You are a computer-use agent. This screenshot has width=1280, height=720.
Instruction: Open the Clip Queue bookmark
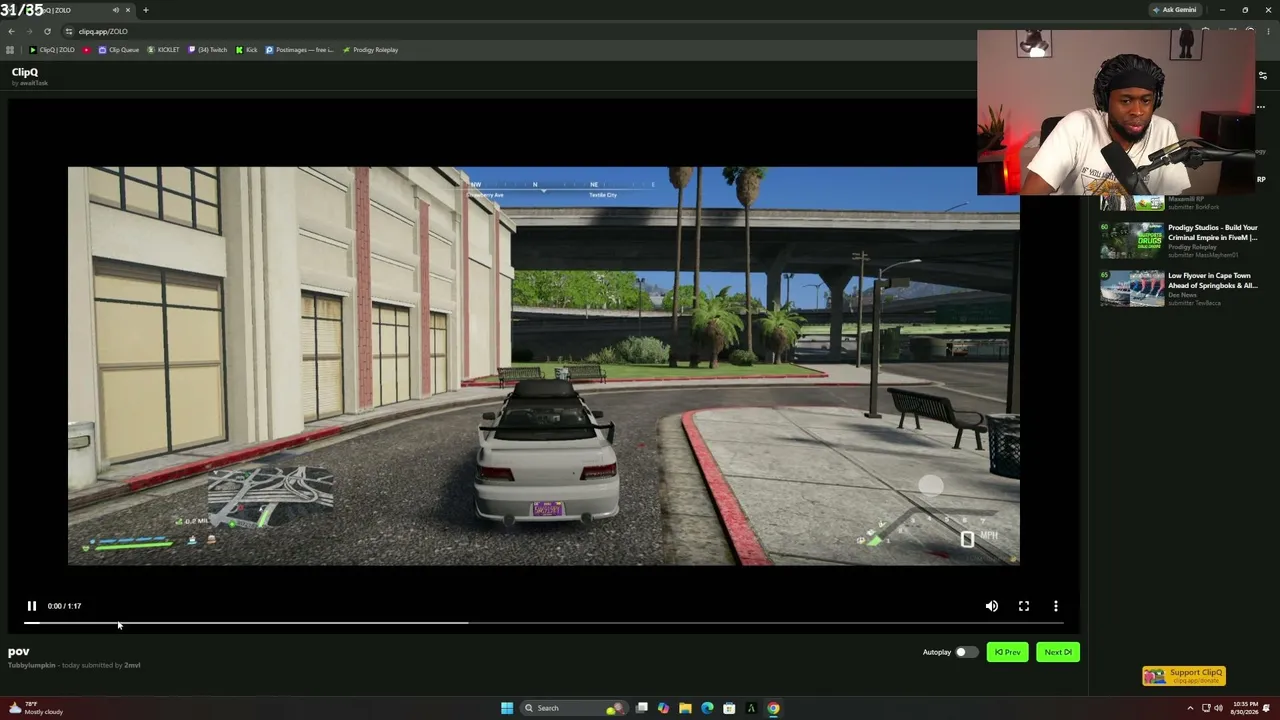(x=119, y=50)
